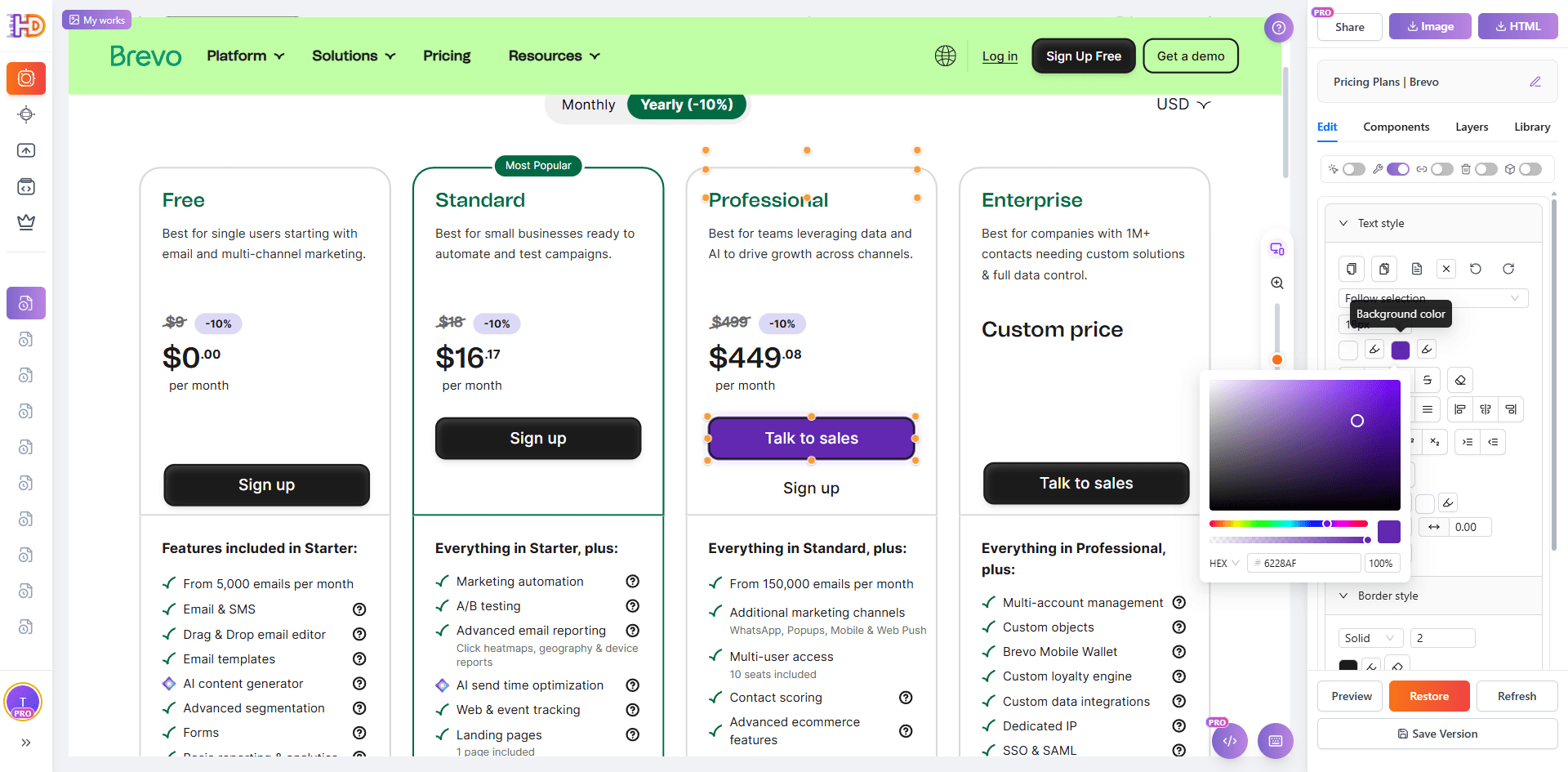Image resolution: width=1568 pixels, height=772 pixels.
Task: Open the Components tab
Action: (x=1396, y=127)
